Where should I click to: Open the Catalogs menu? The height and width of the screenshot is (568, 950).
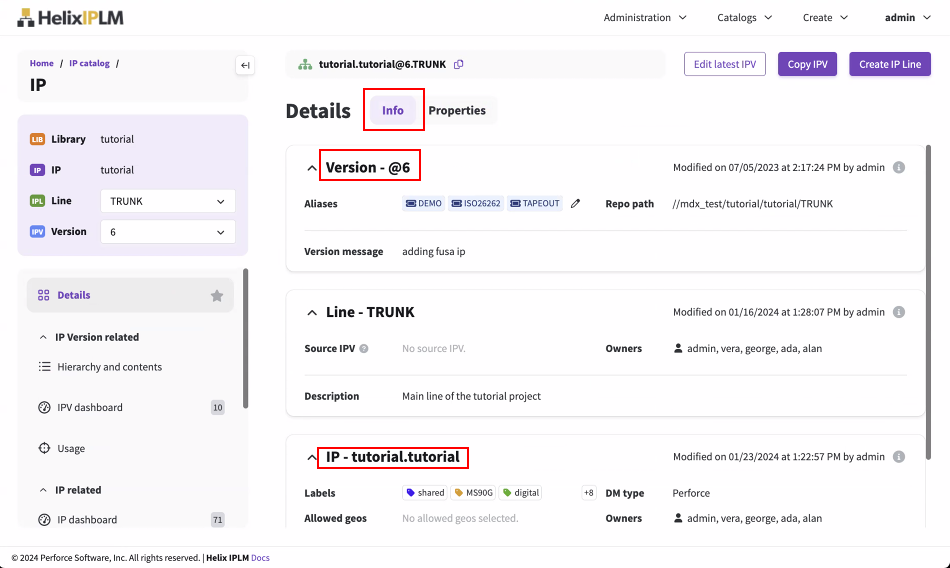coord(744,17)
